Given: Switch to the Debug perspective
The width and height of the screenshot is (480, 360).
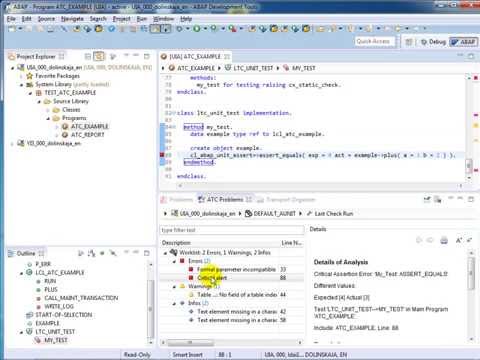Looking at the screenshot, I should pos(433,42).
